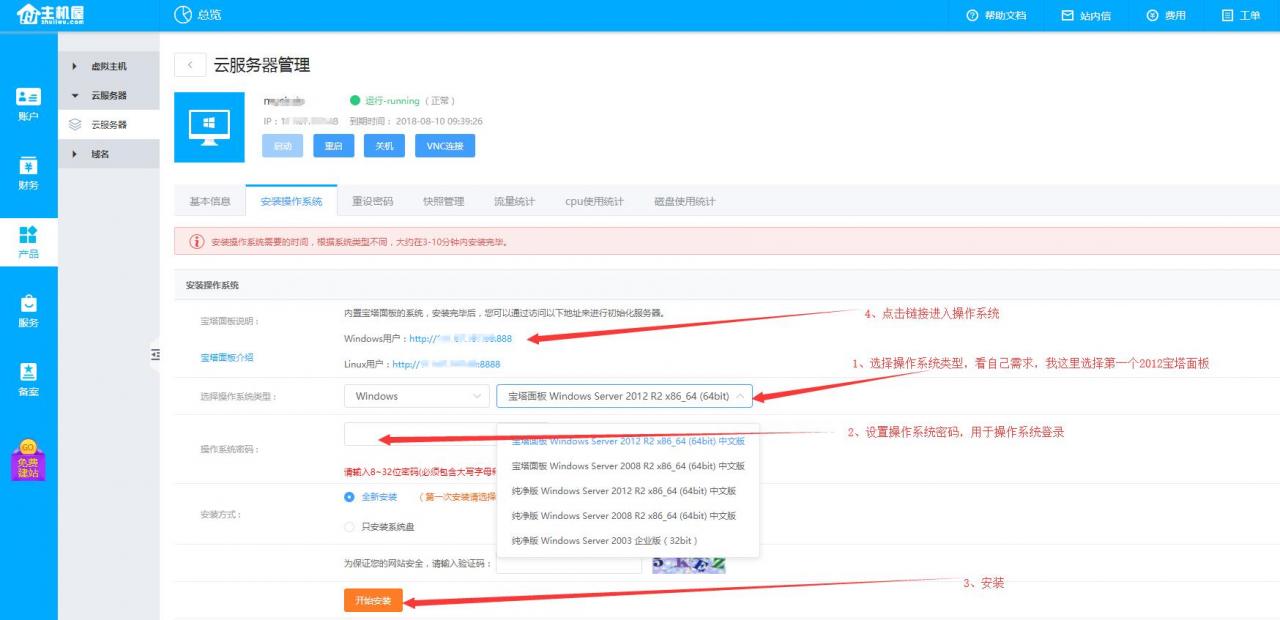The height and width of the screenshot is (620, 1280).
Task: Click the 启动 button
Action: pos(282,146)
